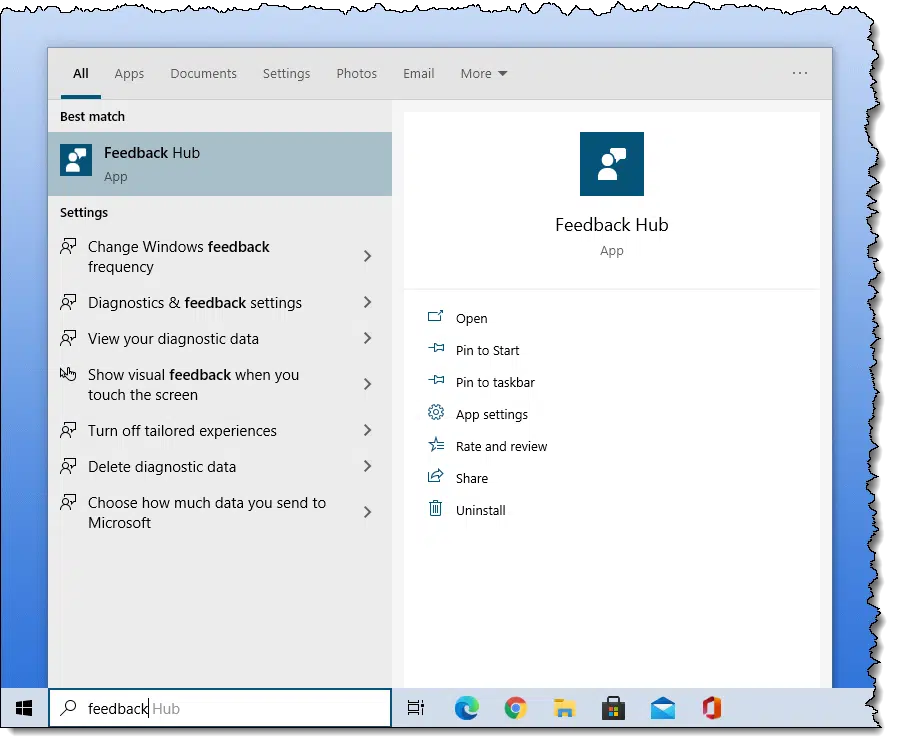This screenshot has height=743, width=898.
Task: Switch to the Email search tab
Action: (x=419, y=73)
